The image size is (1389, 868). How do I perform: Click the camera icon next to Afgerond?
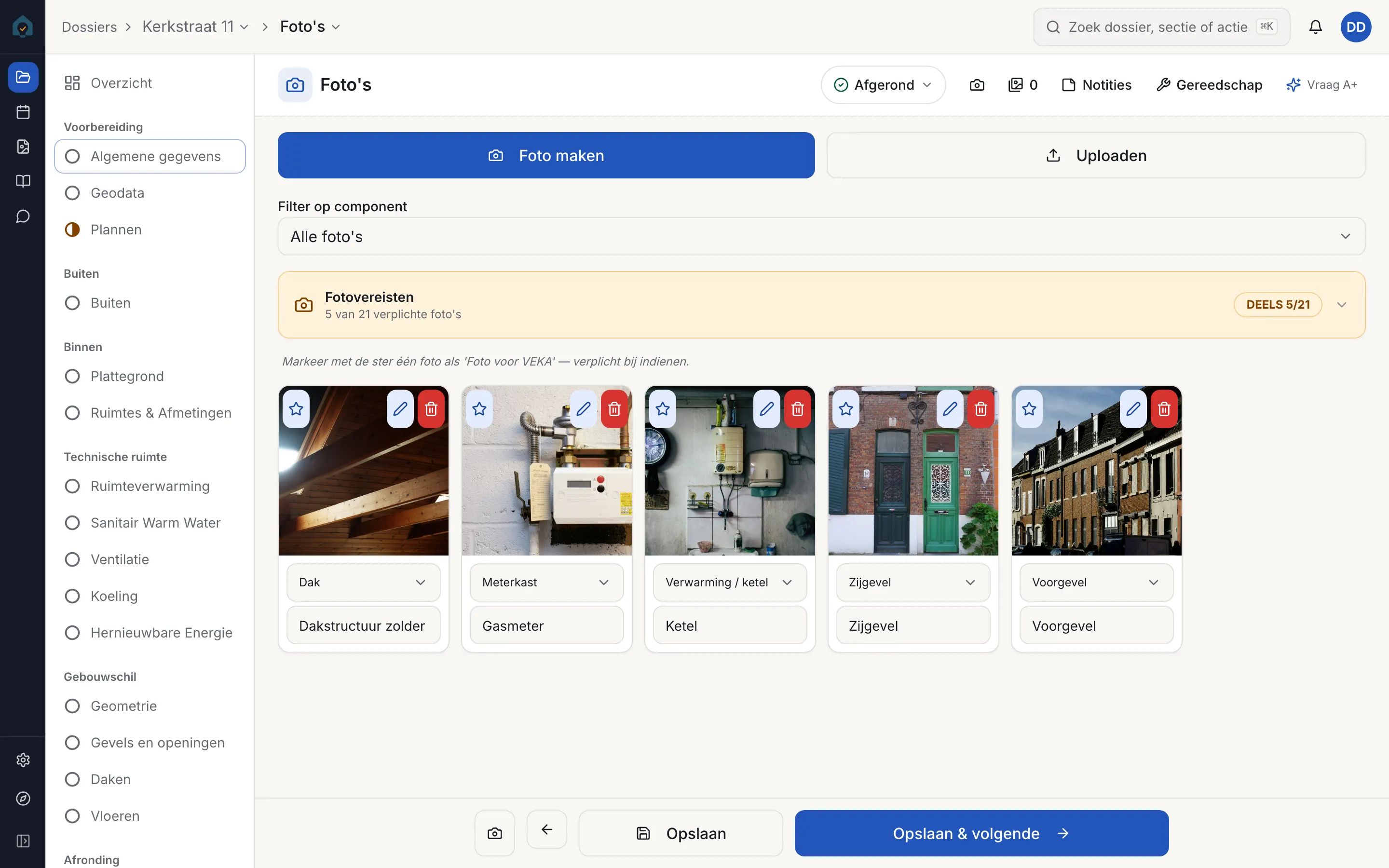point(977,85)
